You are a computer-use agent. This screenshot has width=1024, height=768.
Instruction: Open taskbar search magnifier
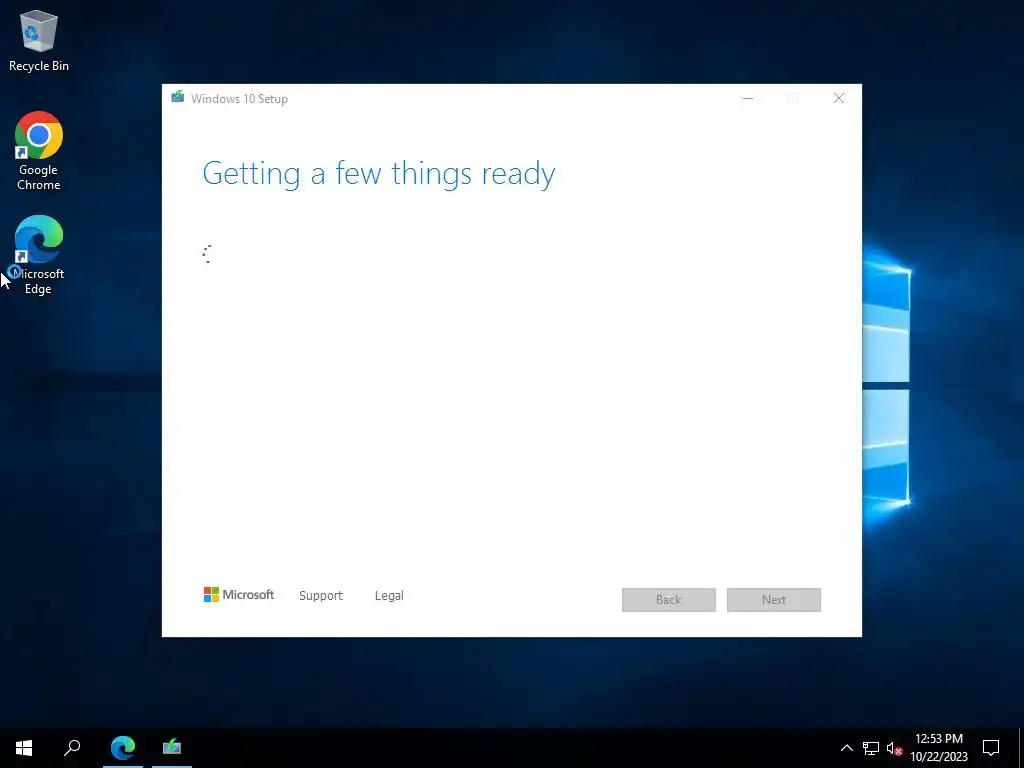click(72, 748)
